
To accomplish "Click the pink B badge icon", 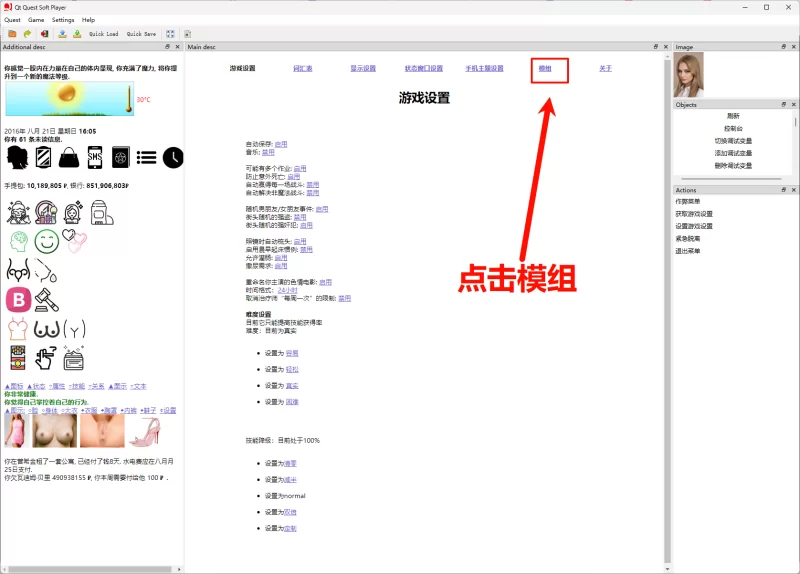I will pyautogui.click(x=19, y=300).
